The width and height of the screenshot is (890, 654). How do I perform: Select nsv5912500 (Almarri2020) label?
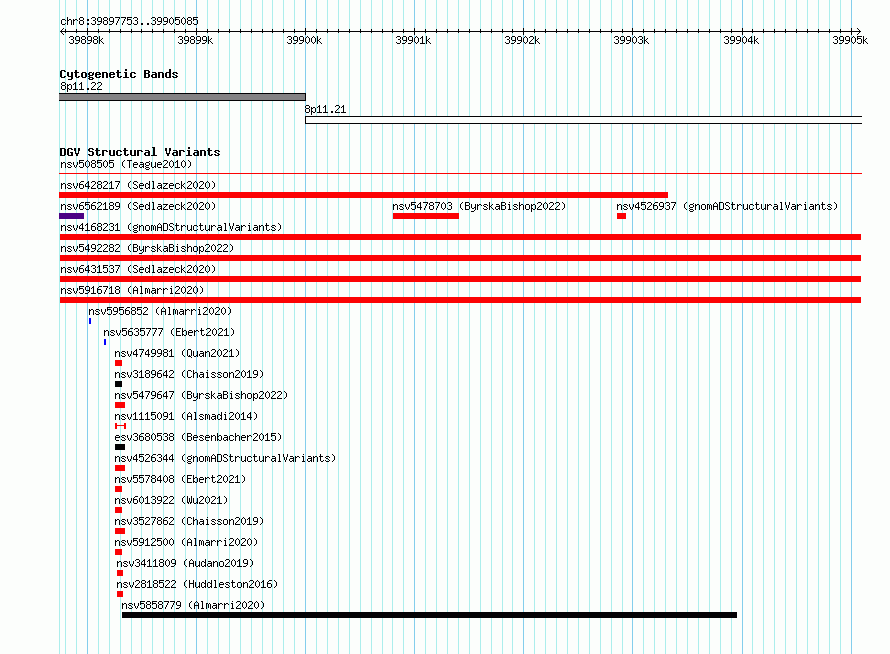(186, 542)
